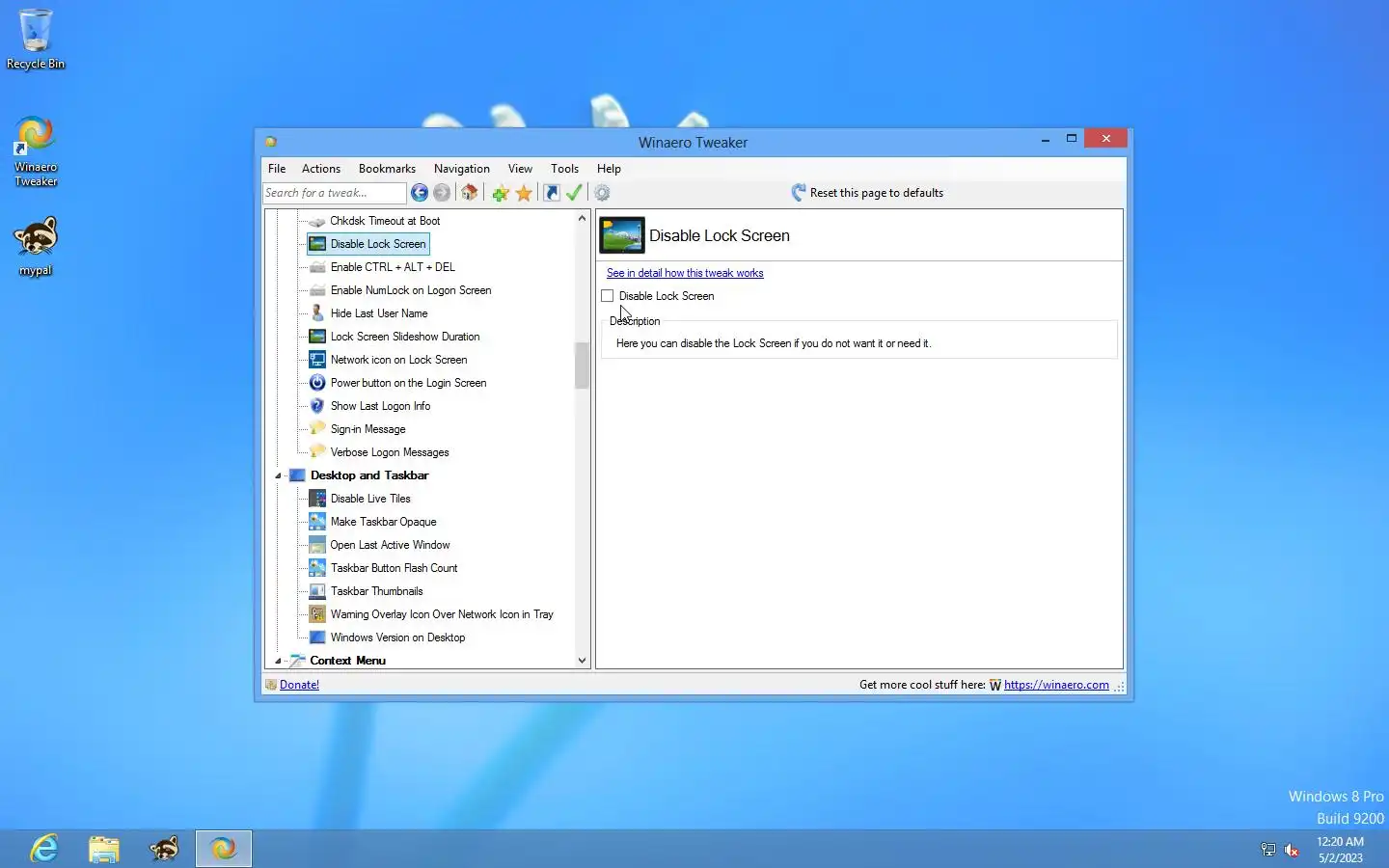Click the green checkmark toolbar icon
Viewport: 1389px width, 868px height.
(574, 193)
